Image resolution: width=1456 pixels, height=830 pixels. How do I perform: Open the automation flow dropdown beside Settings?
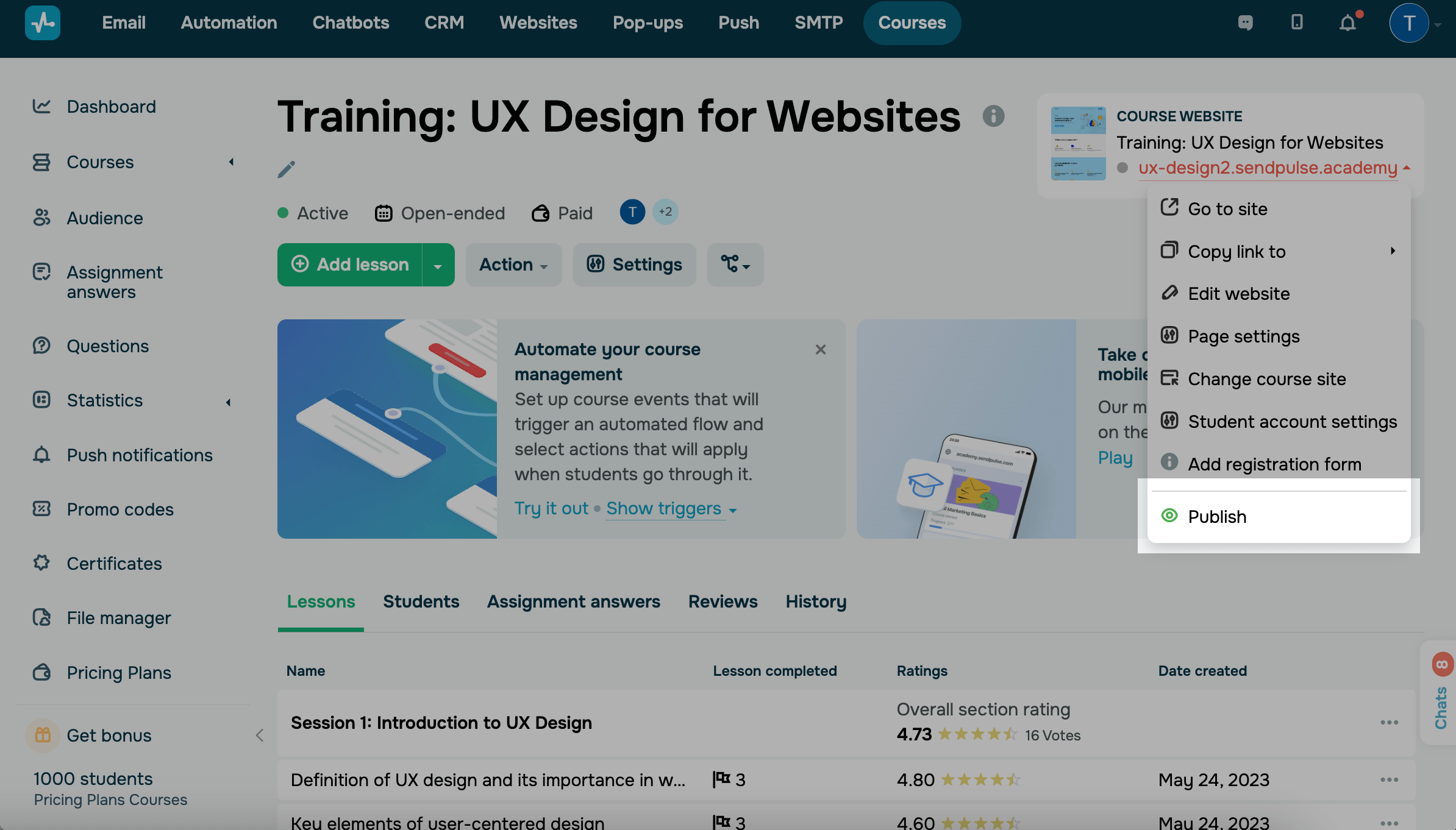(x=735, y=265)
